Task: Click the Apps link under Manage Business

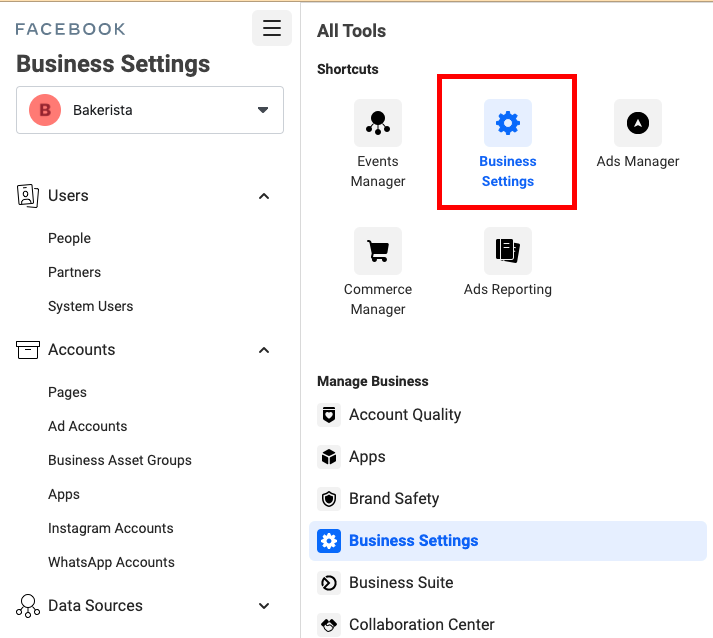Action: (367, 457)
